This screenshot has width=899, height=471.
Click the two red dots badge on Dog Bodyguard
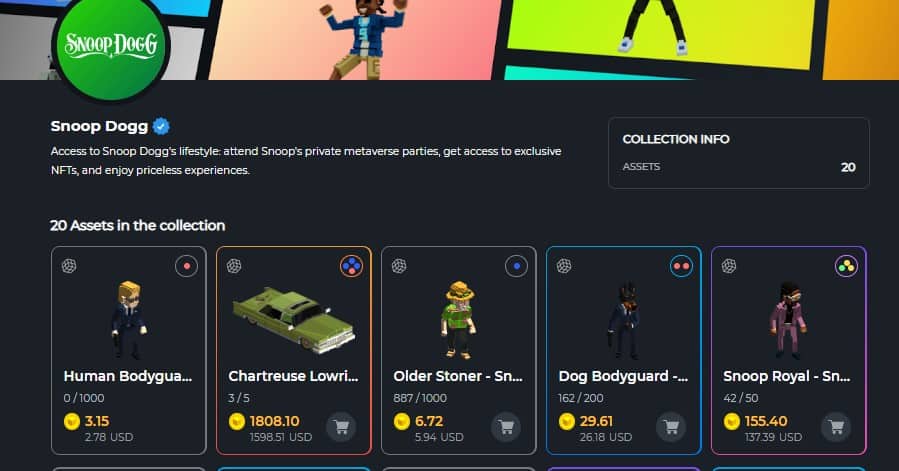click(x=681, y=266)
